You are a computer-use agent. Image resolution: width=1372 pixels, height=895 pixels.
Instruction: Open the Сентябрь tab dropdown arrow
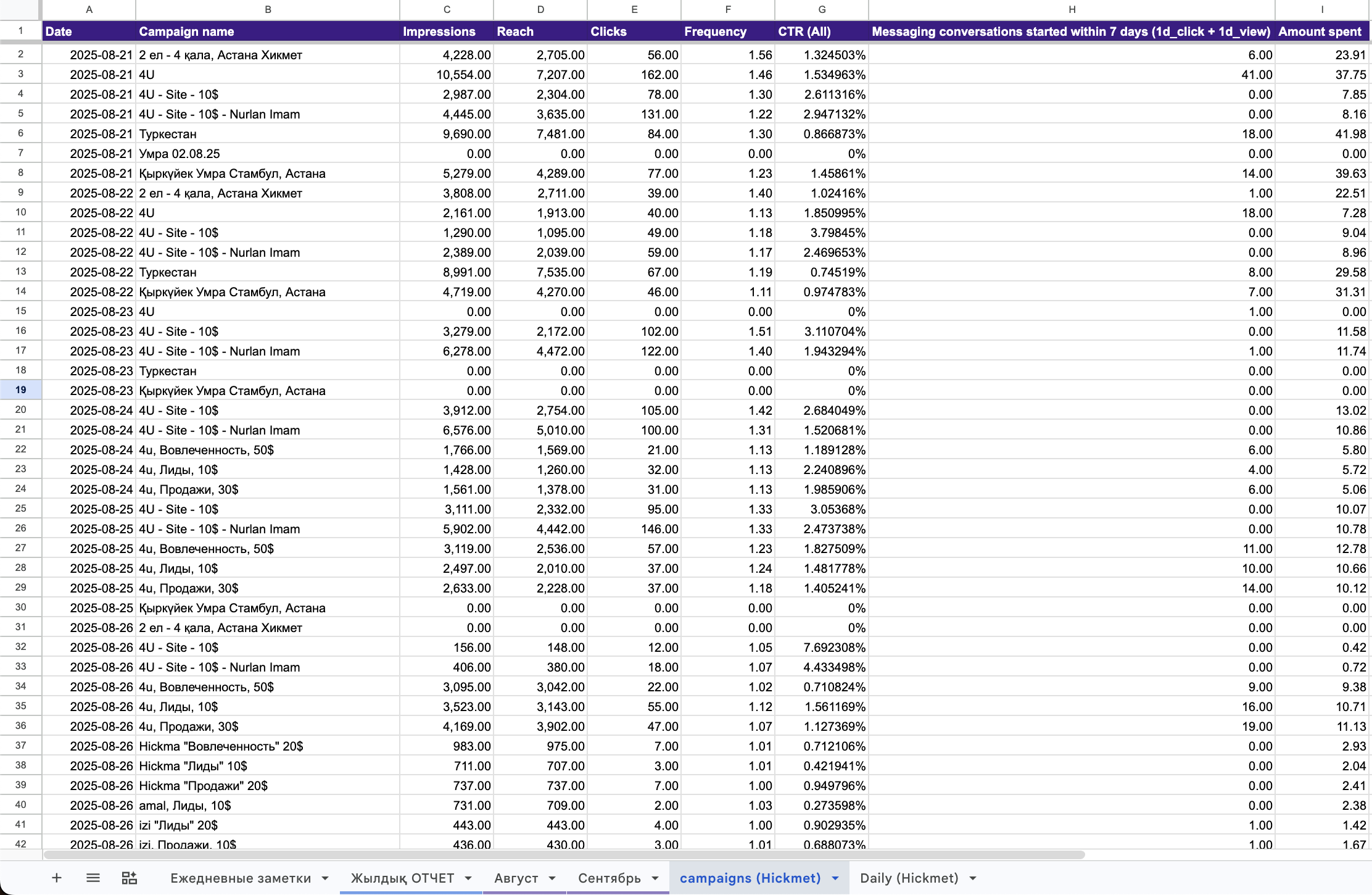(655, 878)
